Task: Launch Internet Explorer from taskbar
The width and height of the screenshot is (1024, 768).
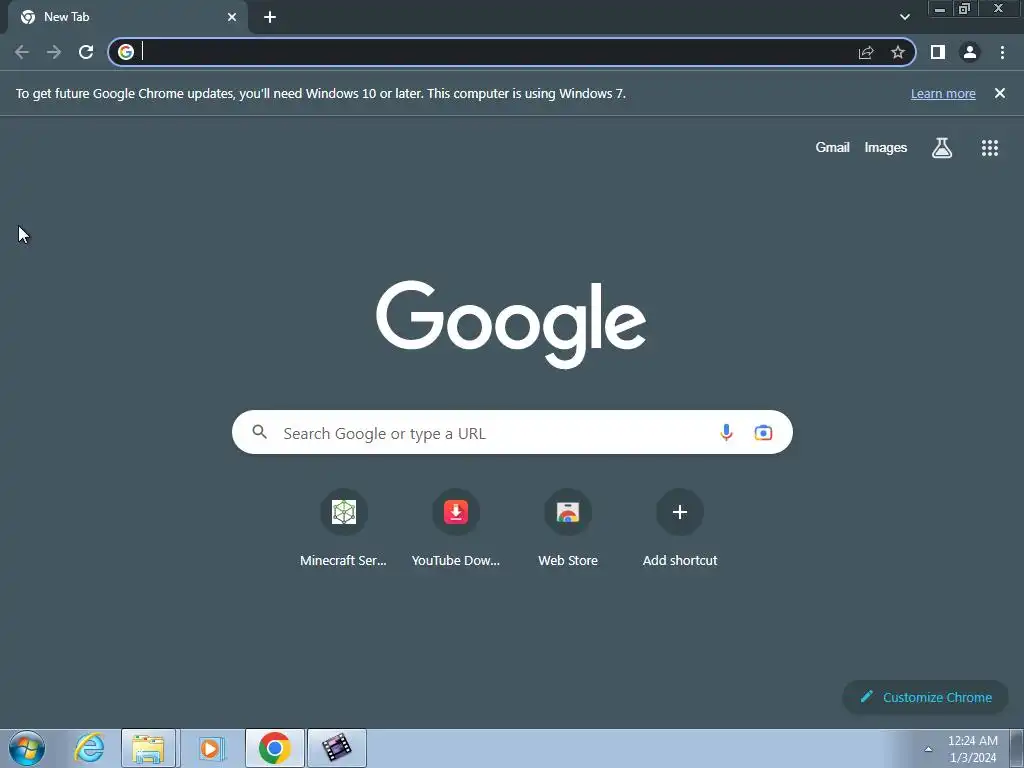Action: pos(89,748)
